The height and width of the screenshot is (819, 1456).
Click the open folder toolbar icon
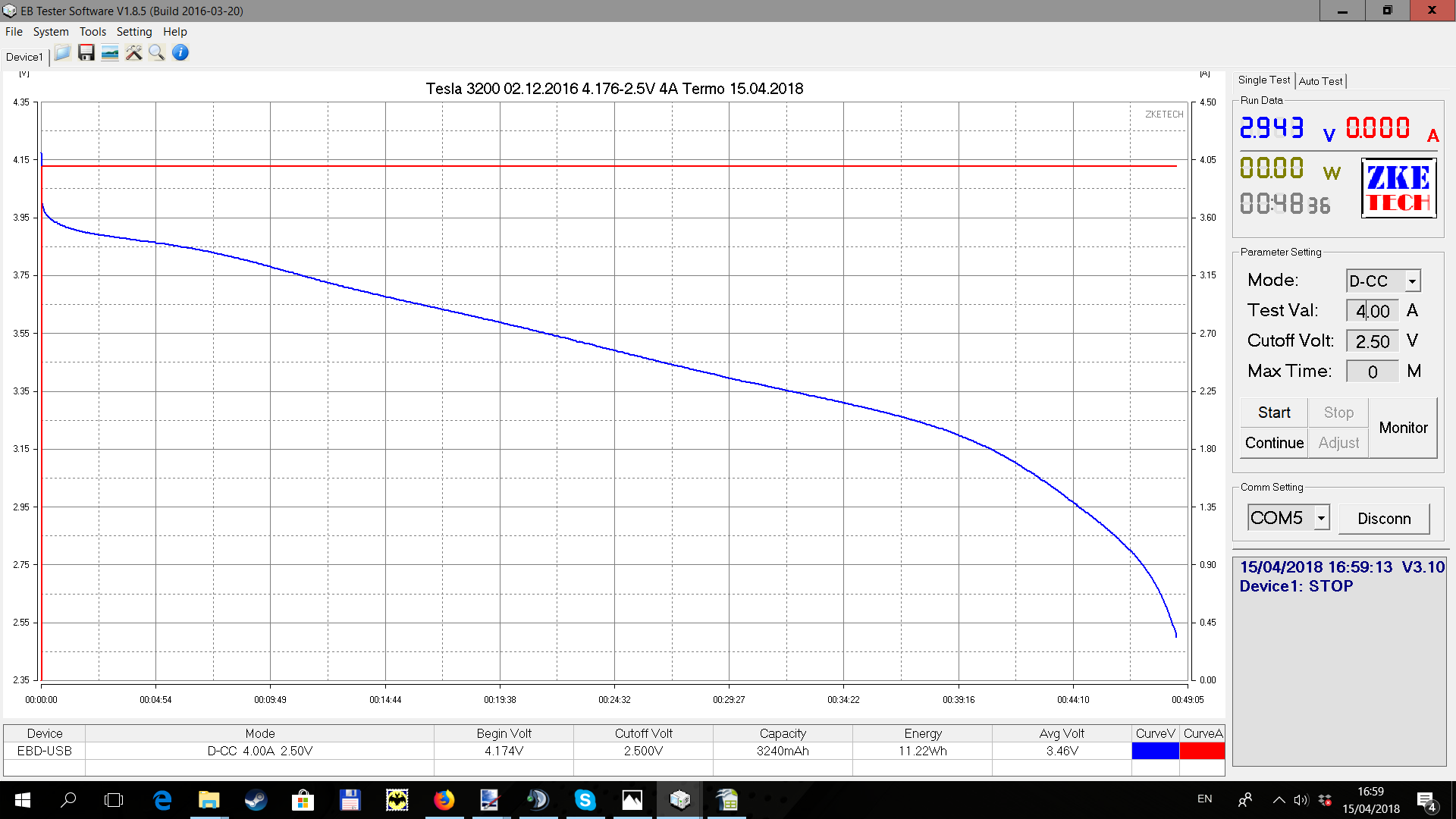[x=62, y=53]
